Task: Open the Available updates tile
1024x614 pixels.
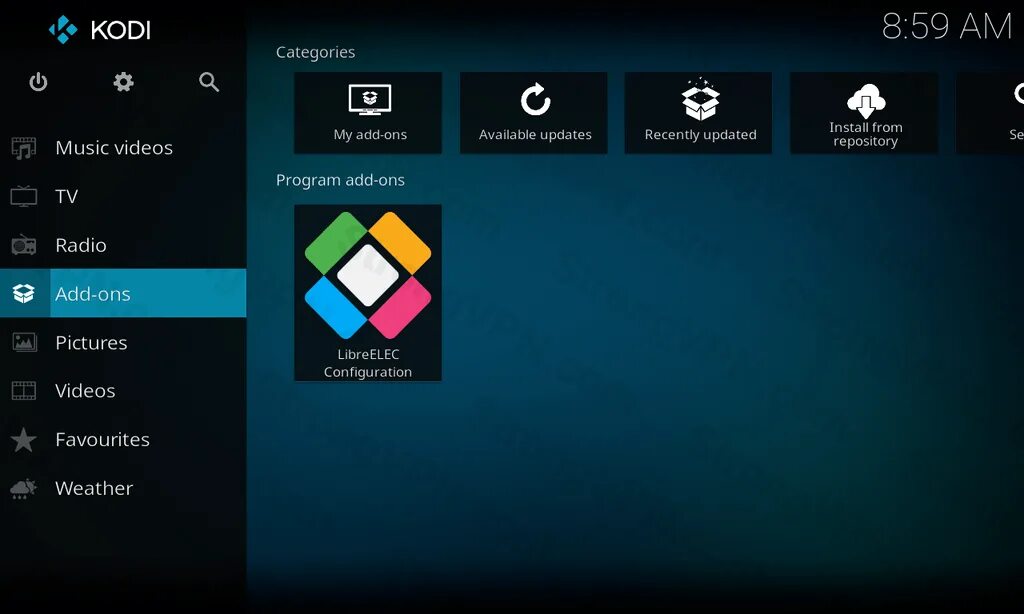Action: (x=534, y=113)
